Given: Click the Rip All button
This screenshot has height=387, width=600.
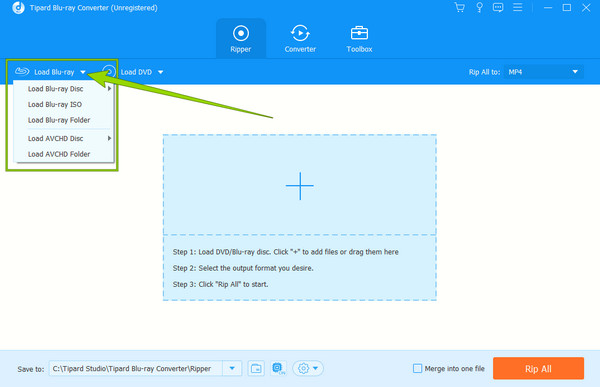Looking at the screenshot, I should coord(538,369).
